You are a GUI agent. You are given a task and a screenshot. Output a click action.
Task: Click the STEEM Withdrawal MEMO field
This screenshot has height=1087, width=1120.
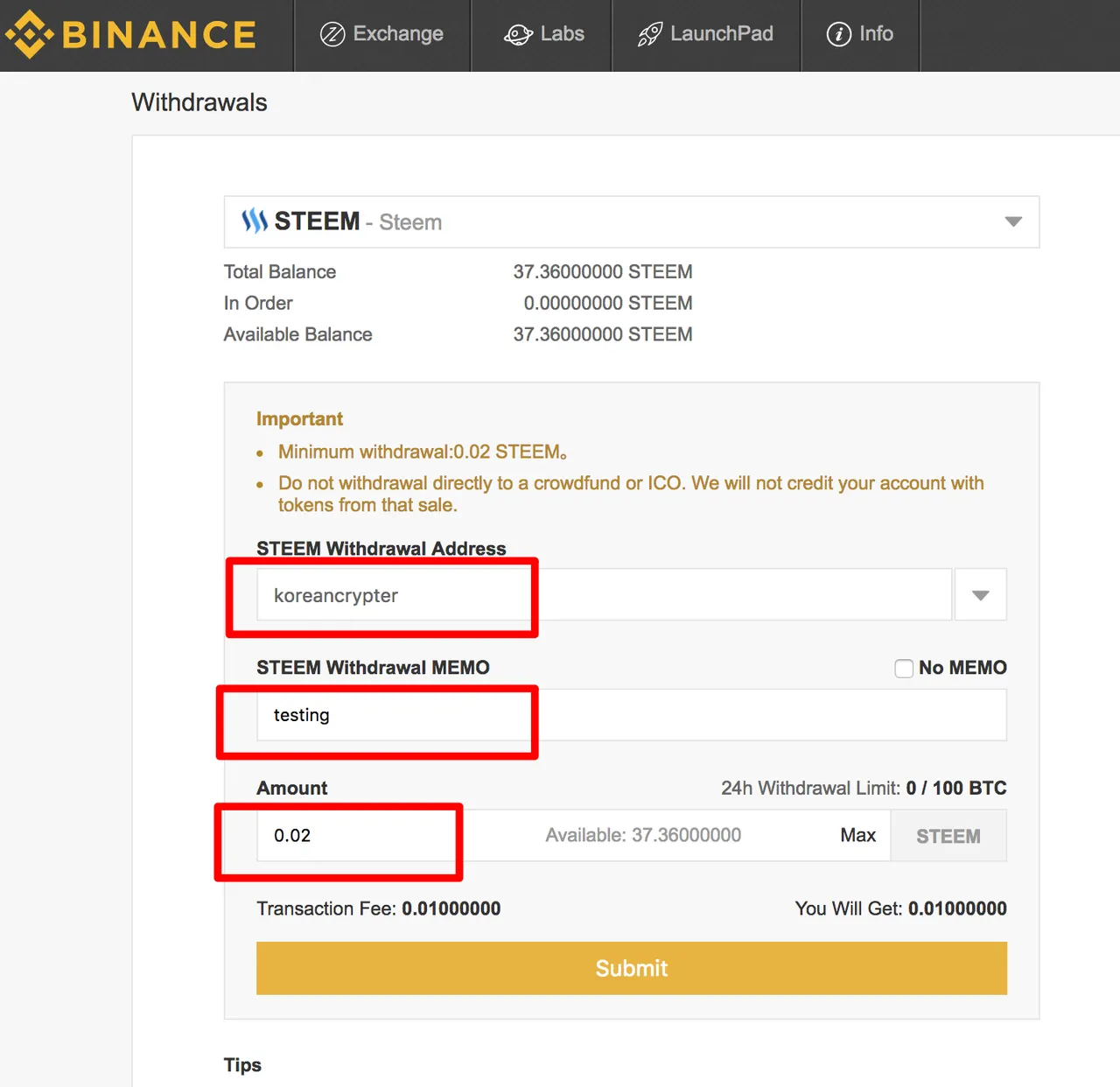632,715
